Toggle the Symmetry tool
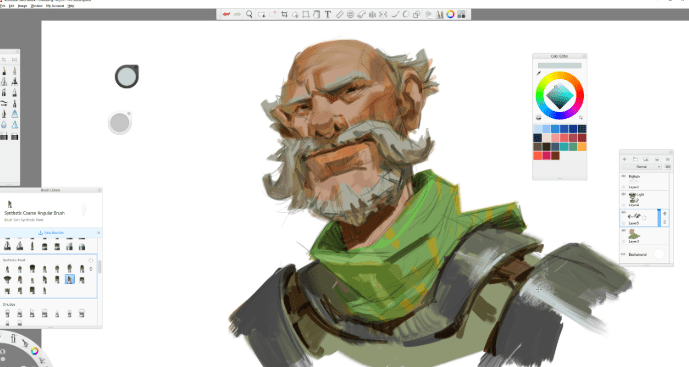The height and width of the screenshot is (367, 689). pos(372,15)
